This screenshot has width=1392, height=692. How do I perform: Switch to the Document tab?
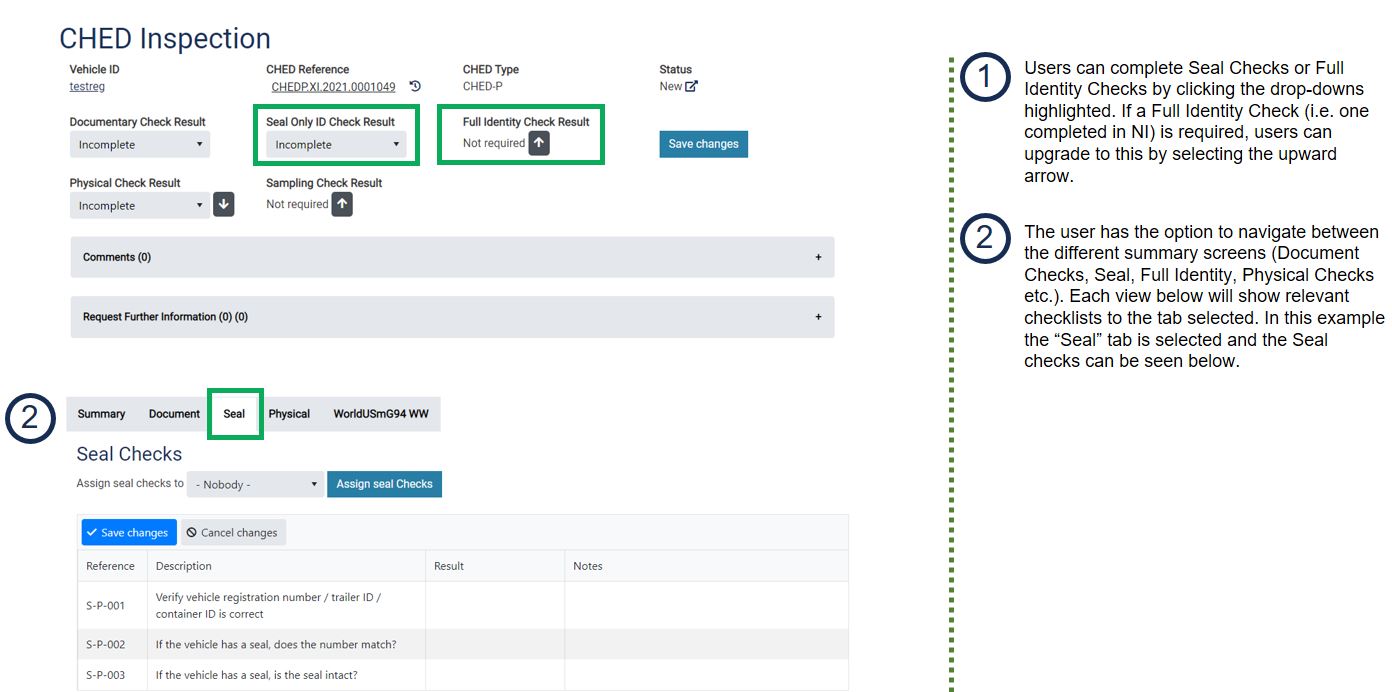(x=174, y=414)
